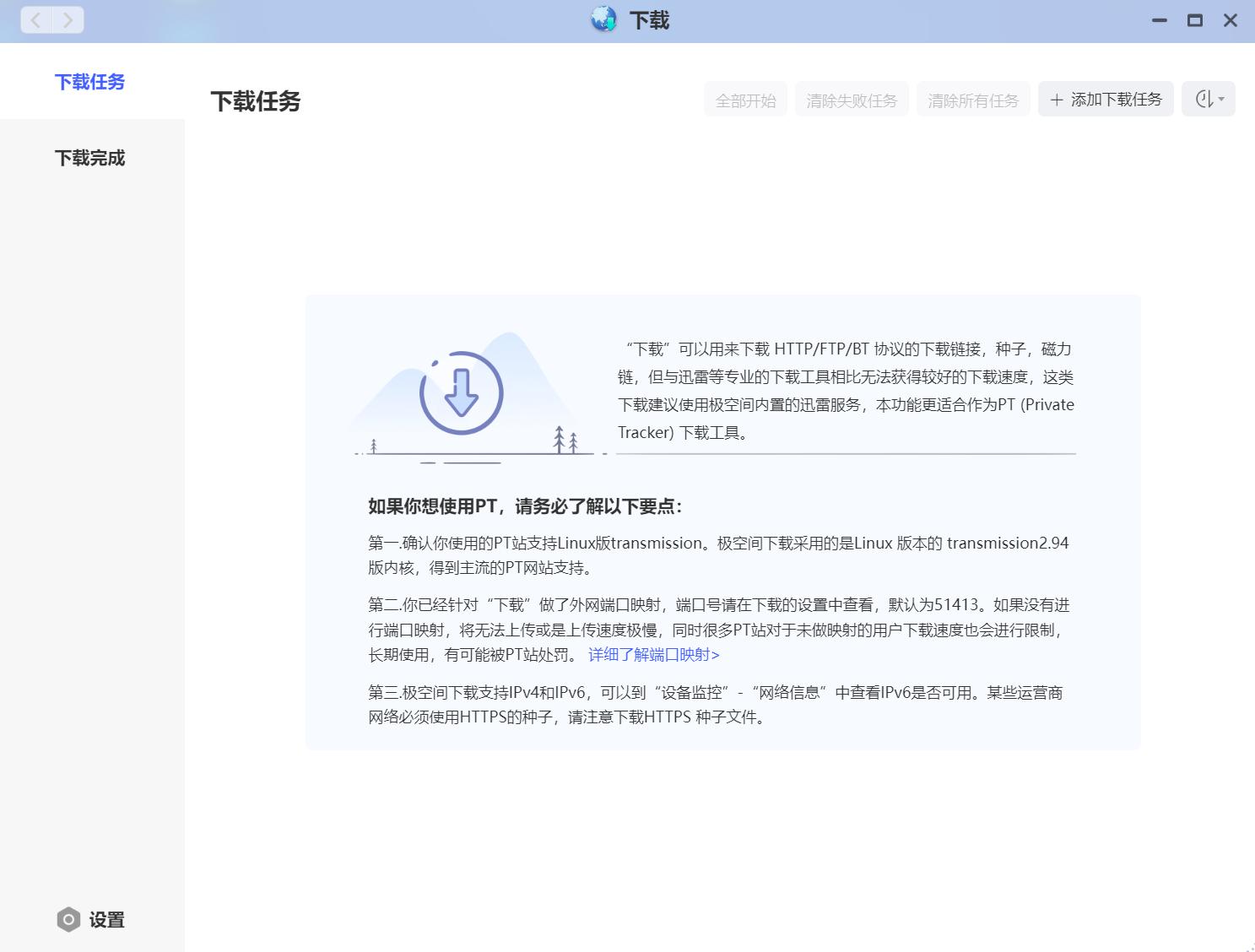The height and width of the screenshot is (952, 1255).
Task: Click the back navigation arrow
Action: [x=35, y=19]
